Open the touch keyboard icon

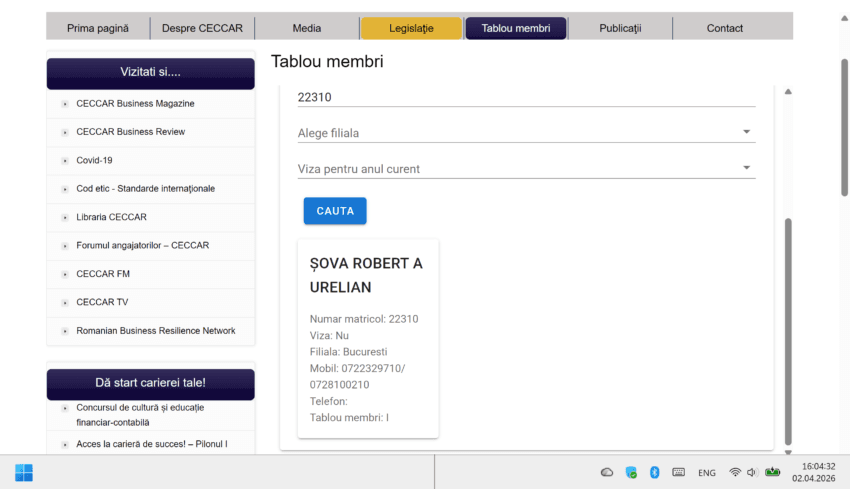click(x=678, y=472)
